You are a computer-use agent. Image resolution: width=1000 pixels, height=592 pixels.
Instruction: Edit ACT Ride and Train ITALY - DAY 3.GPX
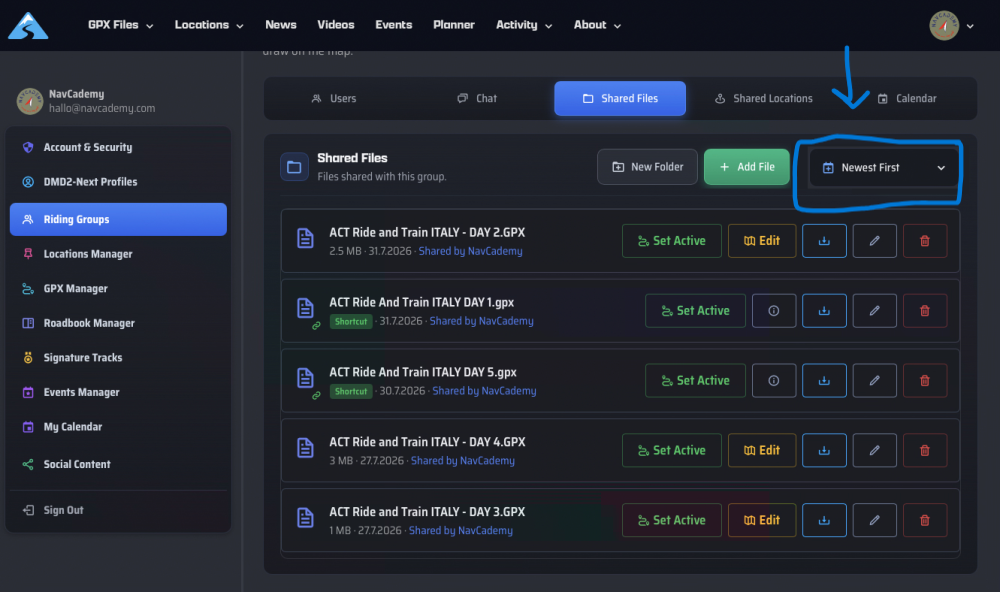[761, 520]
